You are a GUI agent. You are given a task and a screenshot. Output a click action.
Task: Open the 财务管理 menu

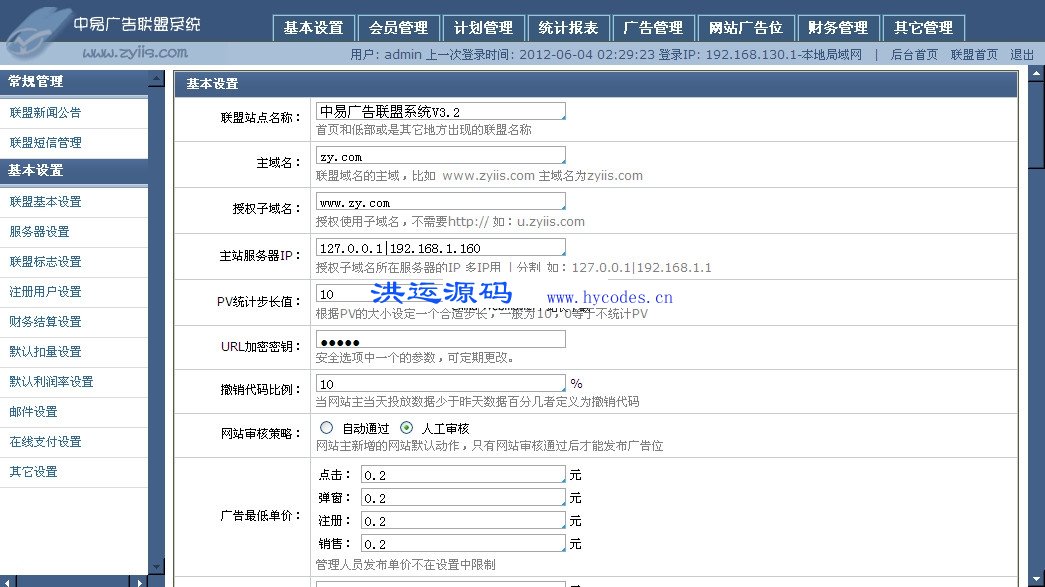838,27
